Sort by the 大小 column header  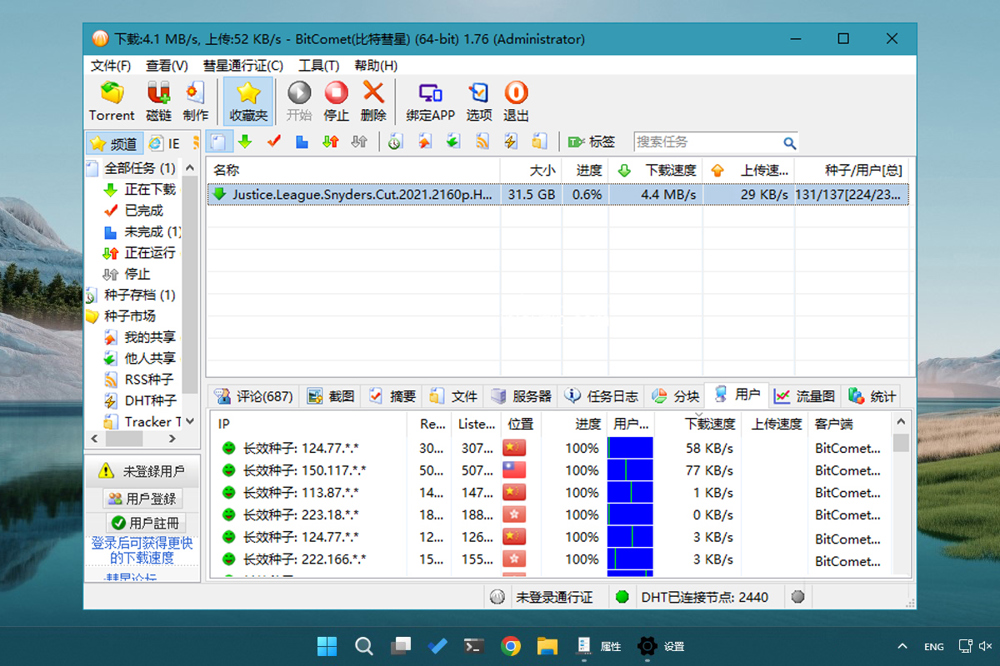point(531,170)
